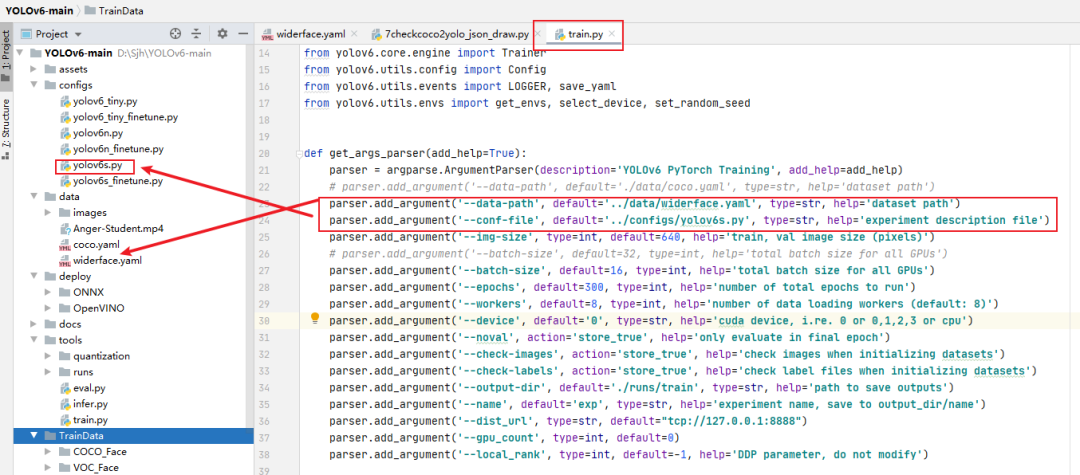This screenshot has width=1080, height=475.
Task: Click the assets folder icon
Action: tap(50, 69)
